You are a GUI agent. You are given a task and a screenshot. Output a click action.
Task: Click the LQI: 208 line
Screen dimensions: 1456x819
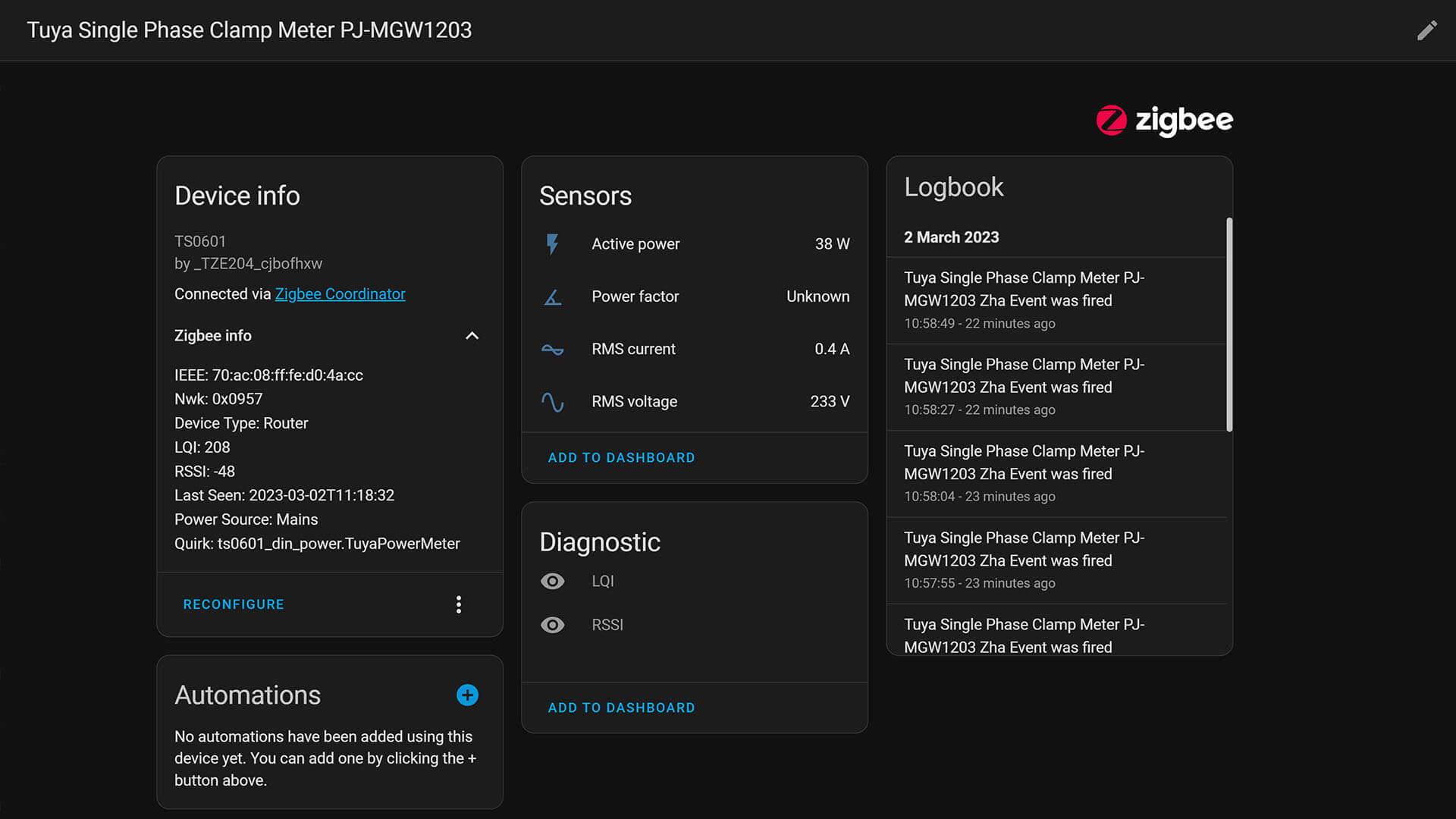tap(202, 447)
